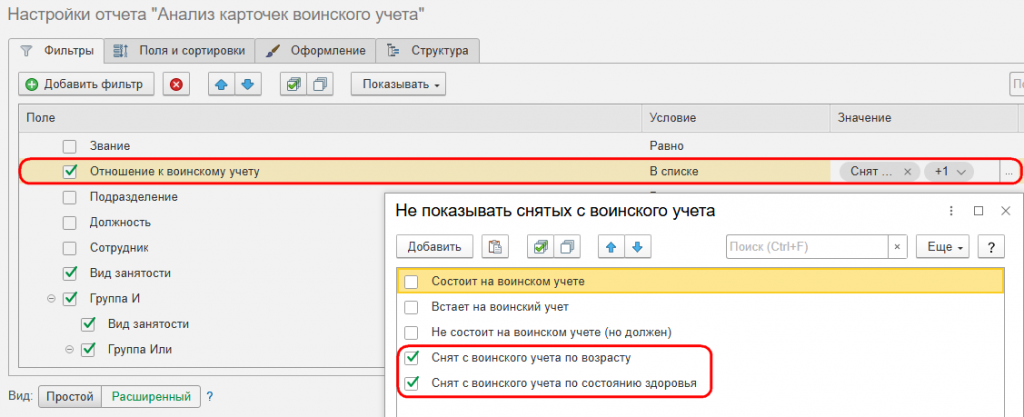Expand the +1 values dropdown

pos(949,172)
